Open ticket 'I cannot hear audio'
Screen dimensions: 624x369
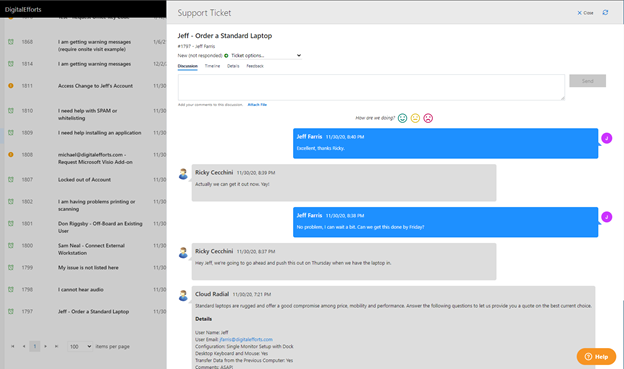(x=81, y=289)
